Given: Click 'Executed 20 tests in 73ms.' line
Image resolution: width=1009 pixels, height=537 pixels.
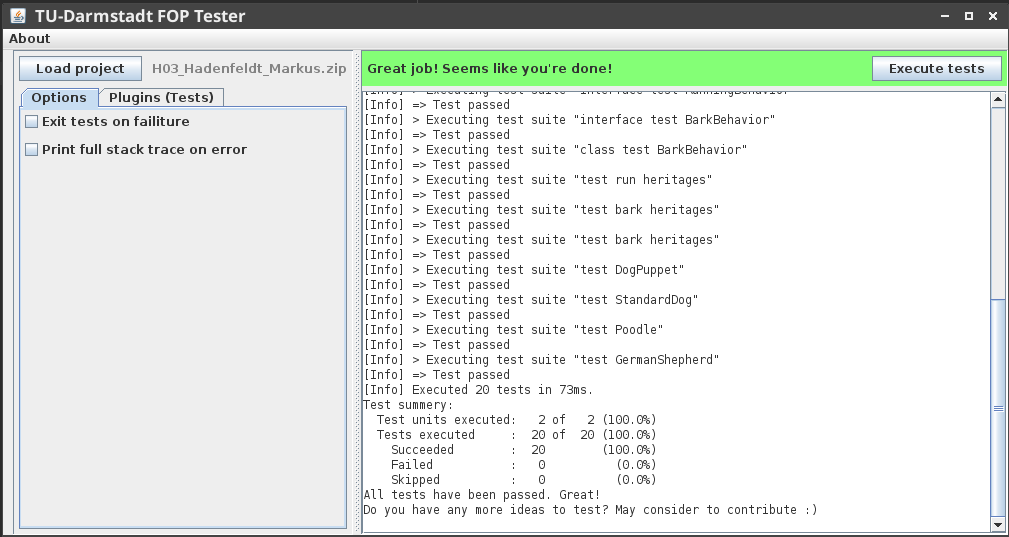Looking at the screenshot, I should click(478, 390).
